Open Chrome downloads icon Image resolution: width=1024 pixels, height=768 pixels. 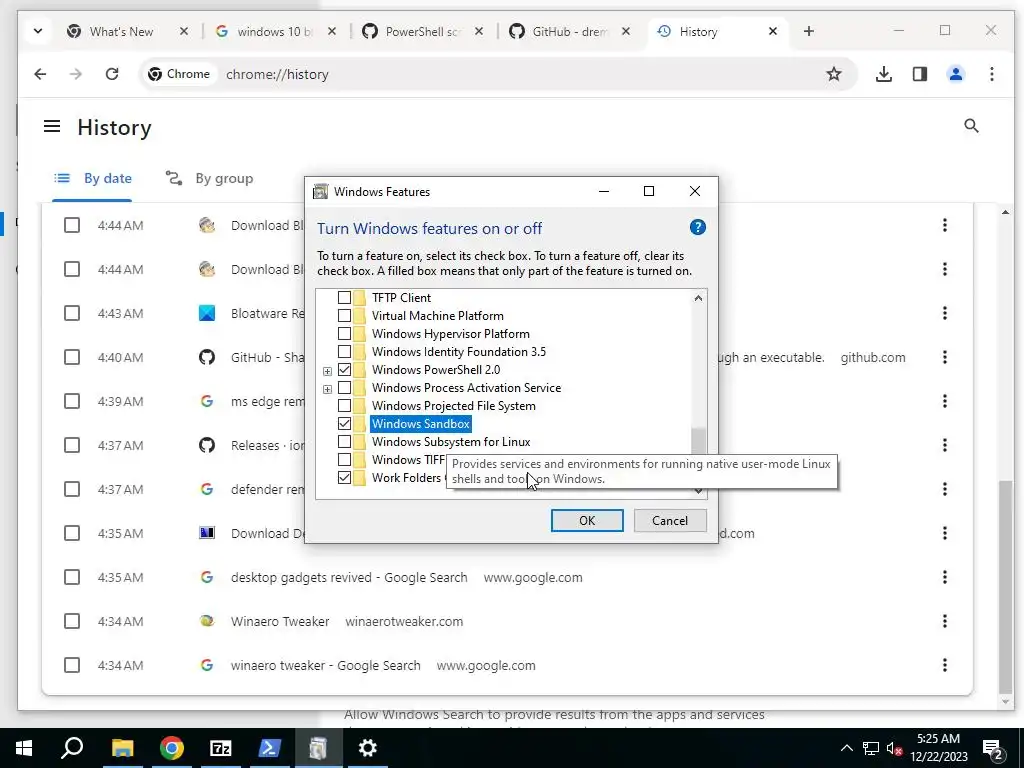point(884,74)
